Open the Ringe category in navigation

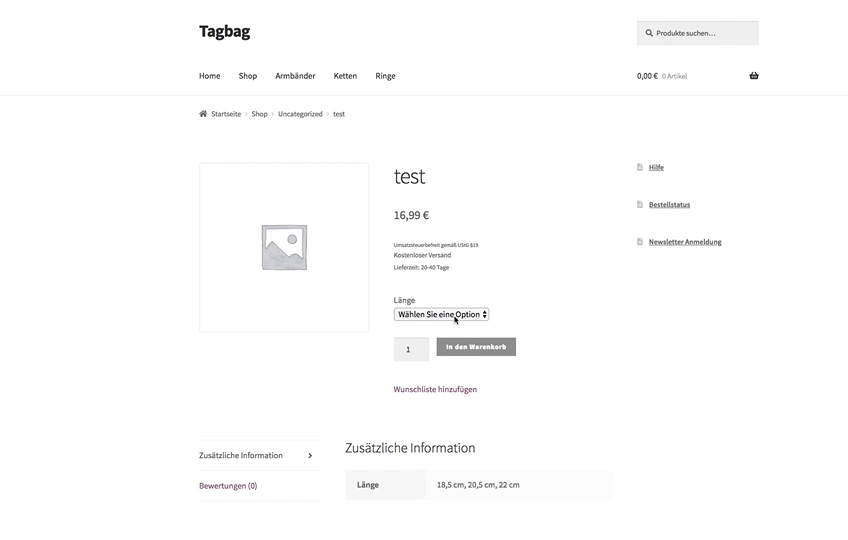[385, 76]
